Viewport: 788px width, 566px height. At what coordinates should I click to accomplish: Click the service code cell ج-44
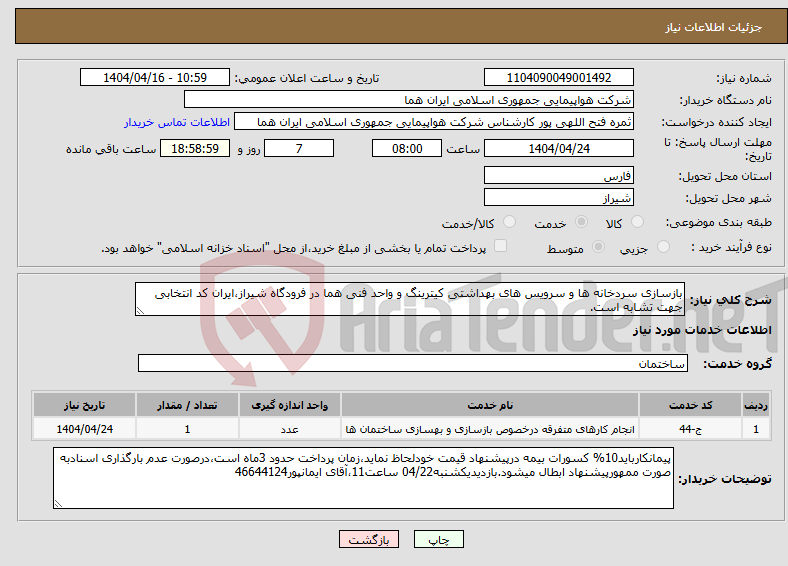[691, 429]
